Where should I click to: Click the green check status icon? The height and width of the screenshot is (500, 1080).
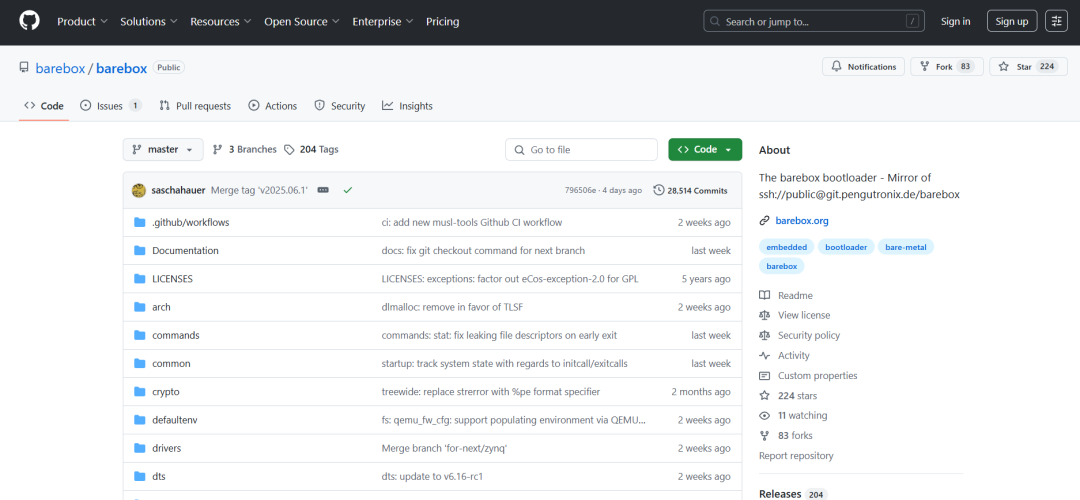pos(348,190)
